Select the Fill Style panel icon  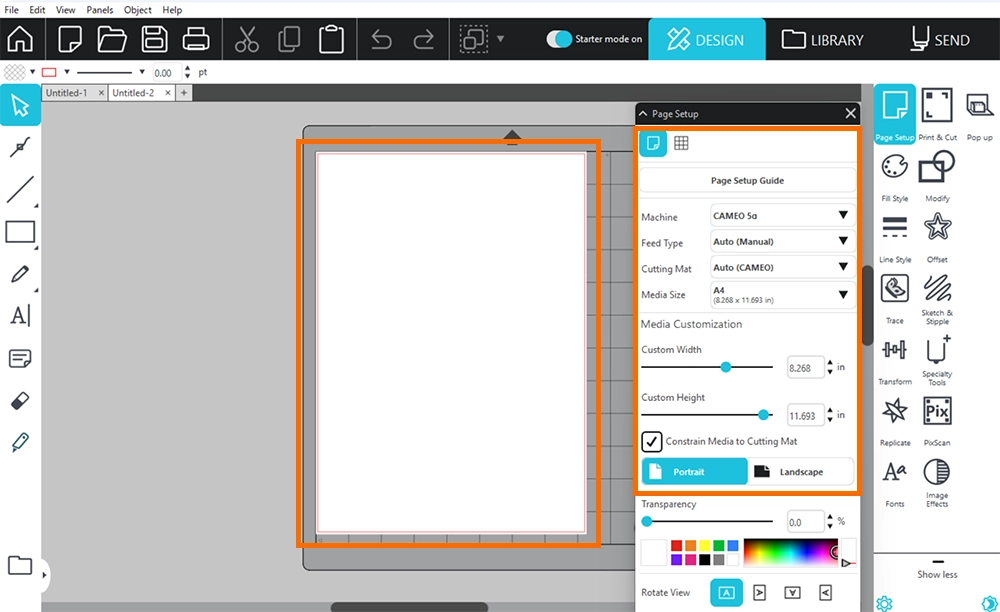894,168
